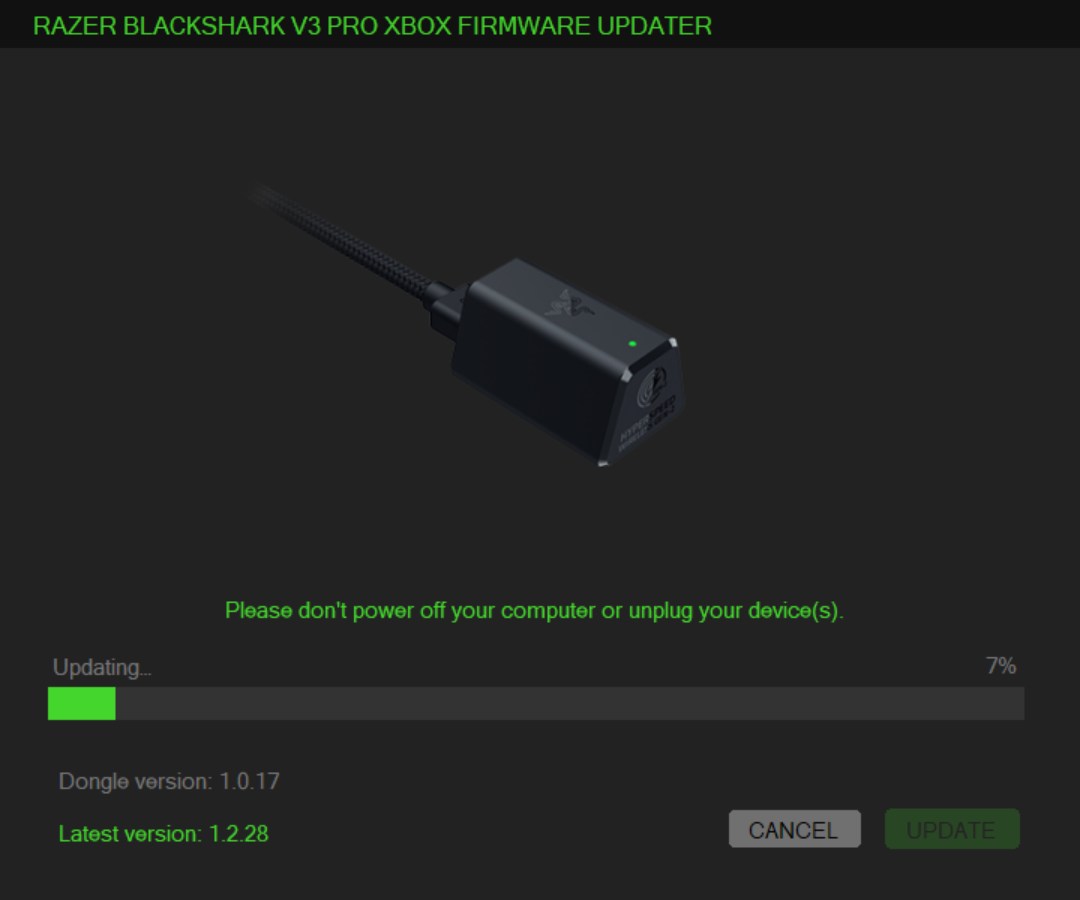Click the Updating... status label
This screenshot has width=1080, height=900.
[102, 667]
